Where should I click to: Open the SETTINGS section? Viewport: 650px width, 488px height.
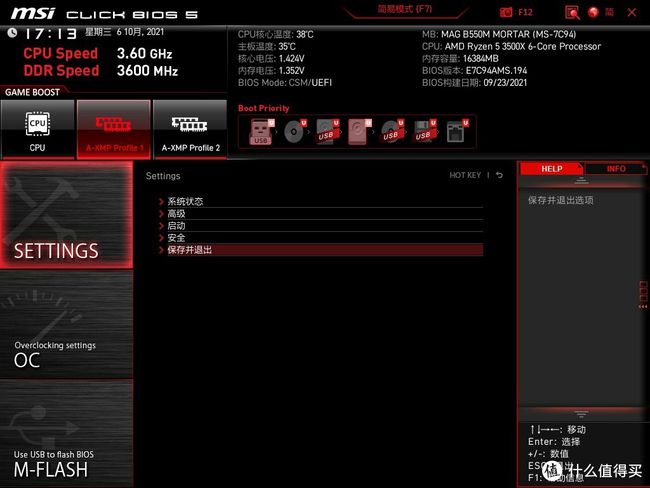pyautogui.click(x=66, y=215)
